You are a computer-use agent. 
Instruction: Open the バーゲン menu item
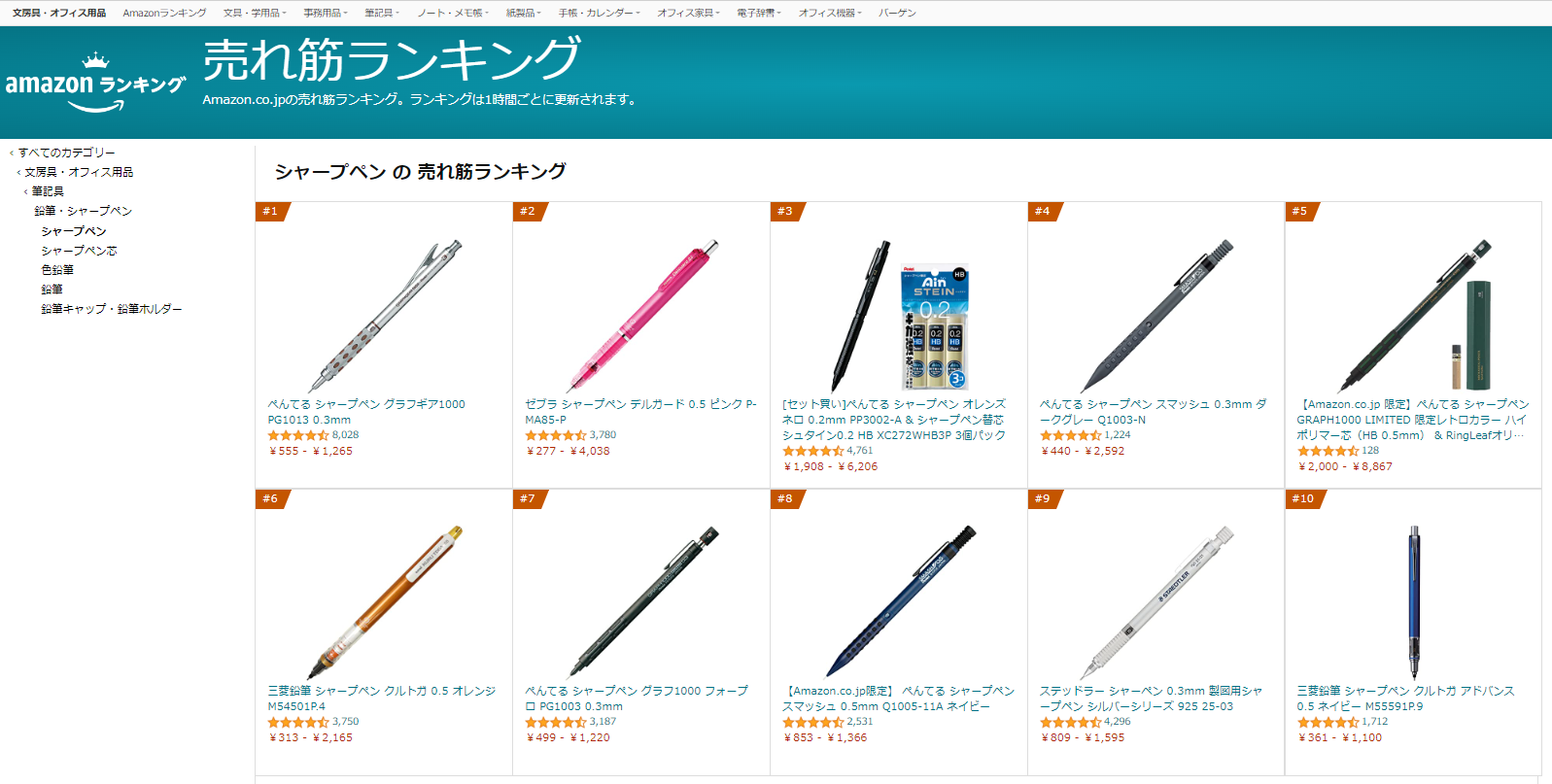click(897, 13)
